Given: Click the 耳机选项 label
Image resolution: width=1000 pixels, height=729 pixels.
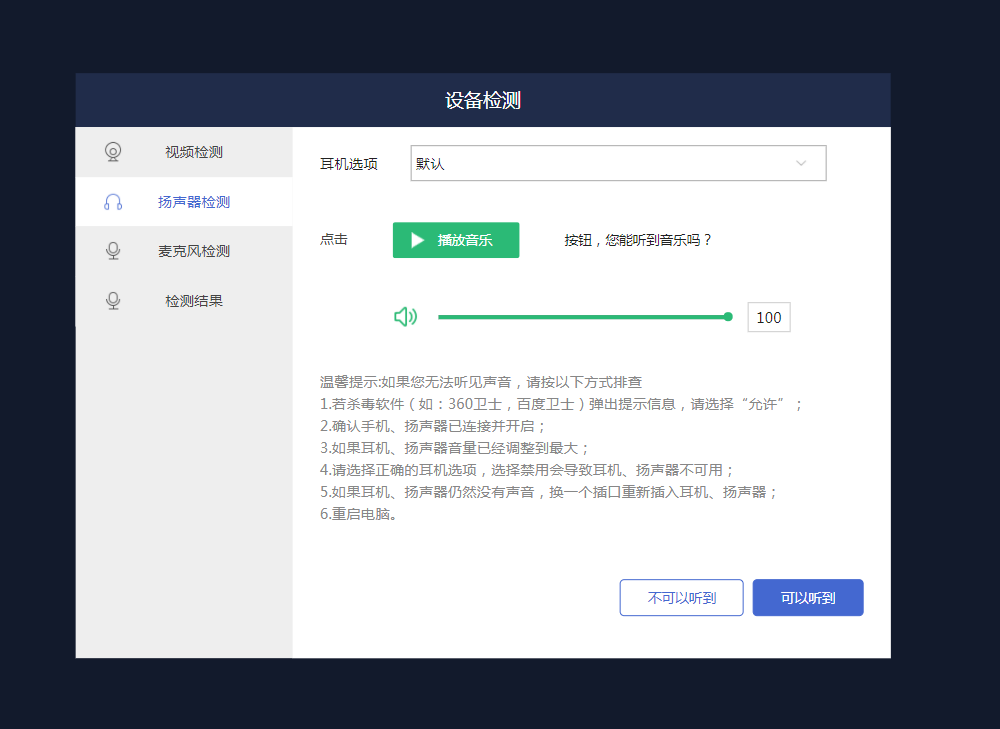Looking at the screenshot, I should (349, 164).
